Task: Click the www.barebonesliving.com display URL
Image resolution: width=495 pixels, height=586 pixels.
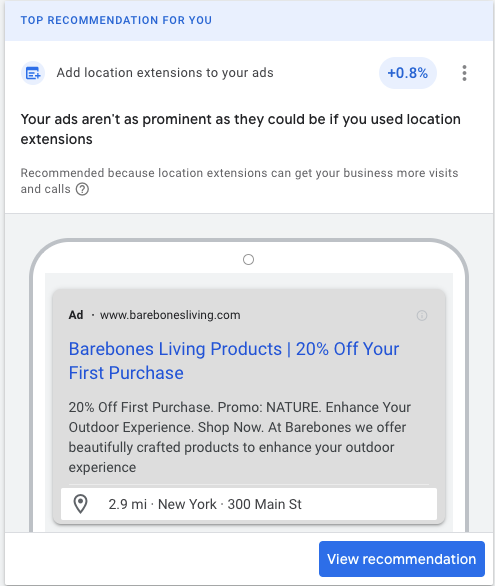Action: 170,315
